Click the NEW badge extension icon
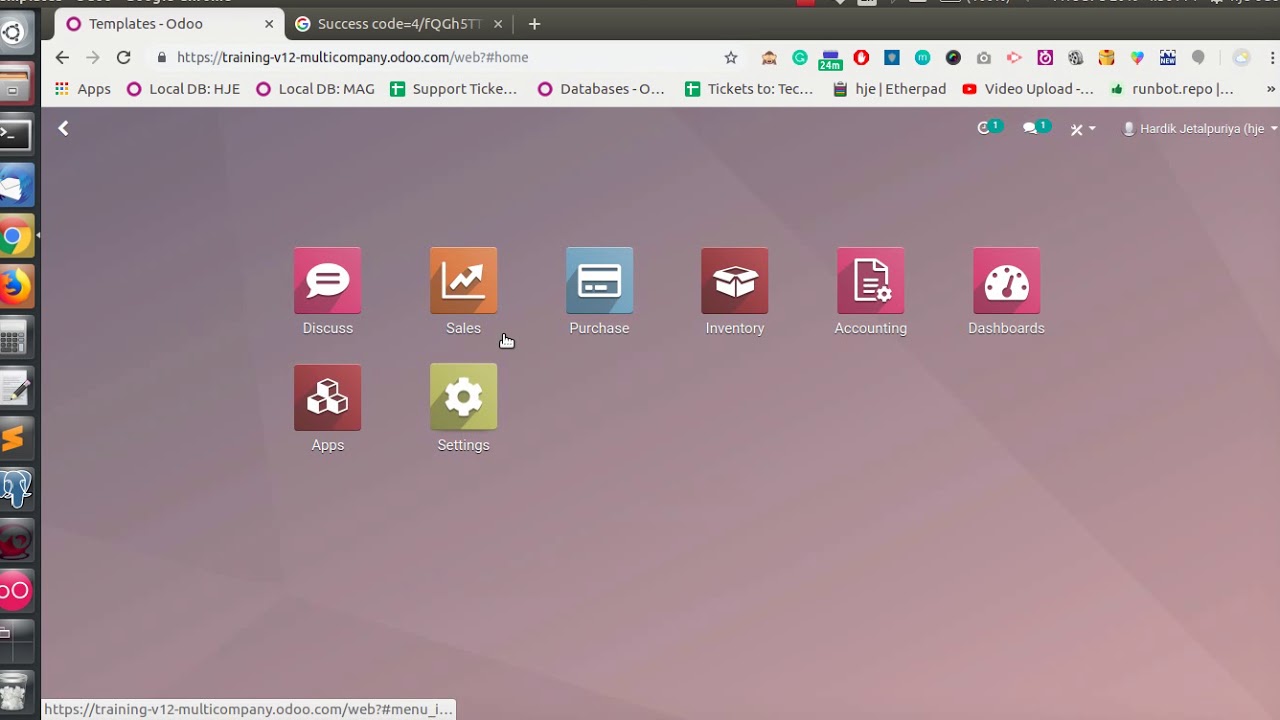This screenshot has height=720, width=1280. (x=1167, y=58)
